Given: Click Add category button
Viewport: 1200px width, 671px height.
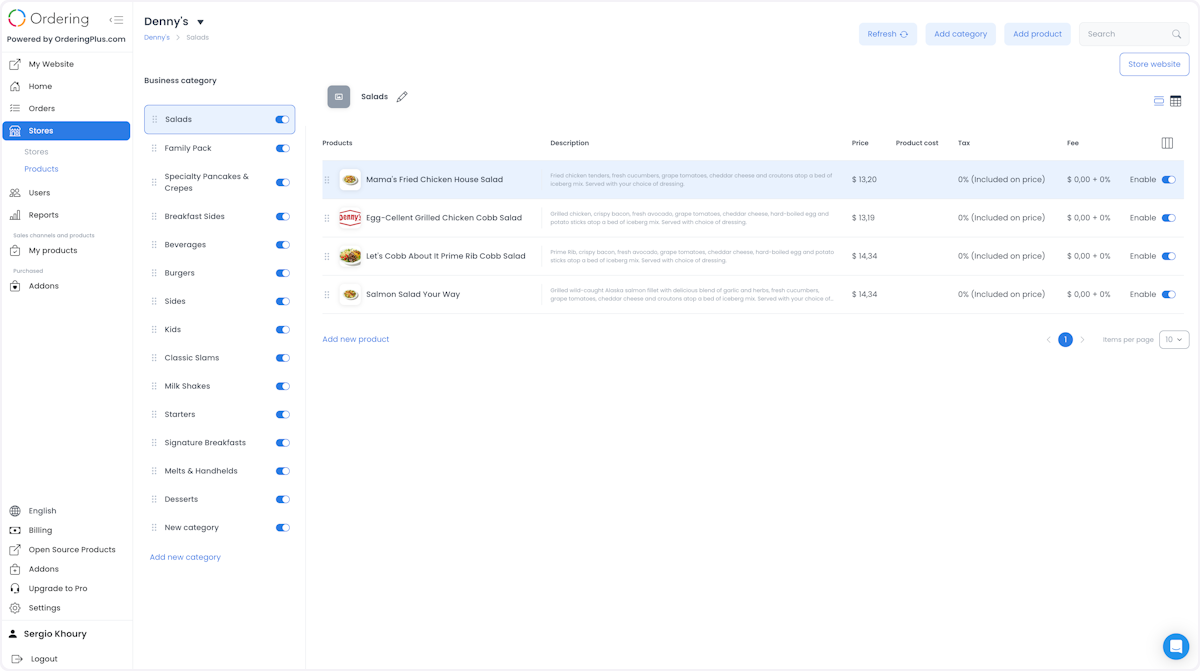Looking at the screenshot, I should 960,34.
